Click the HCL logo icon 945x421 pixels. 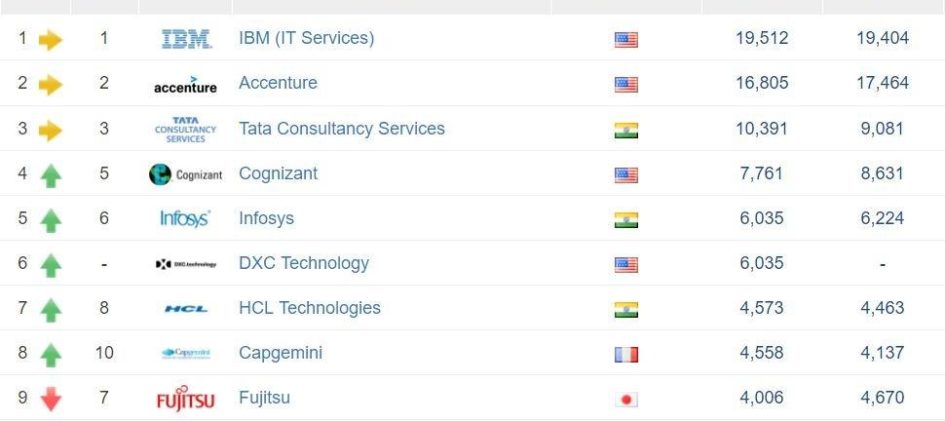[185, 309]
